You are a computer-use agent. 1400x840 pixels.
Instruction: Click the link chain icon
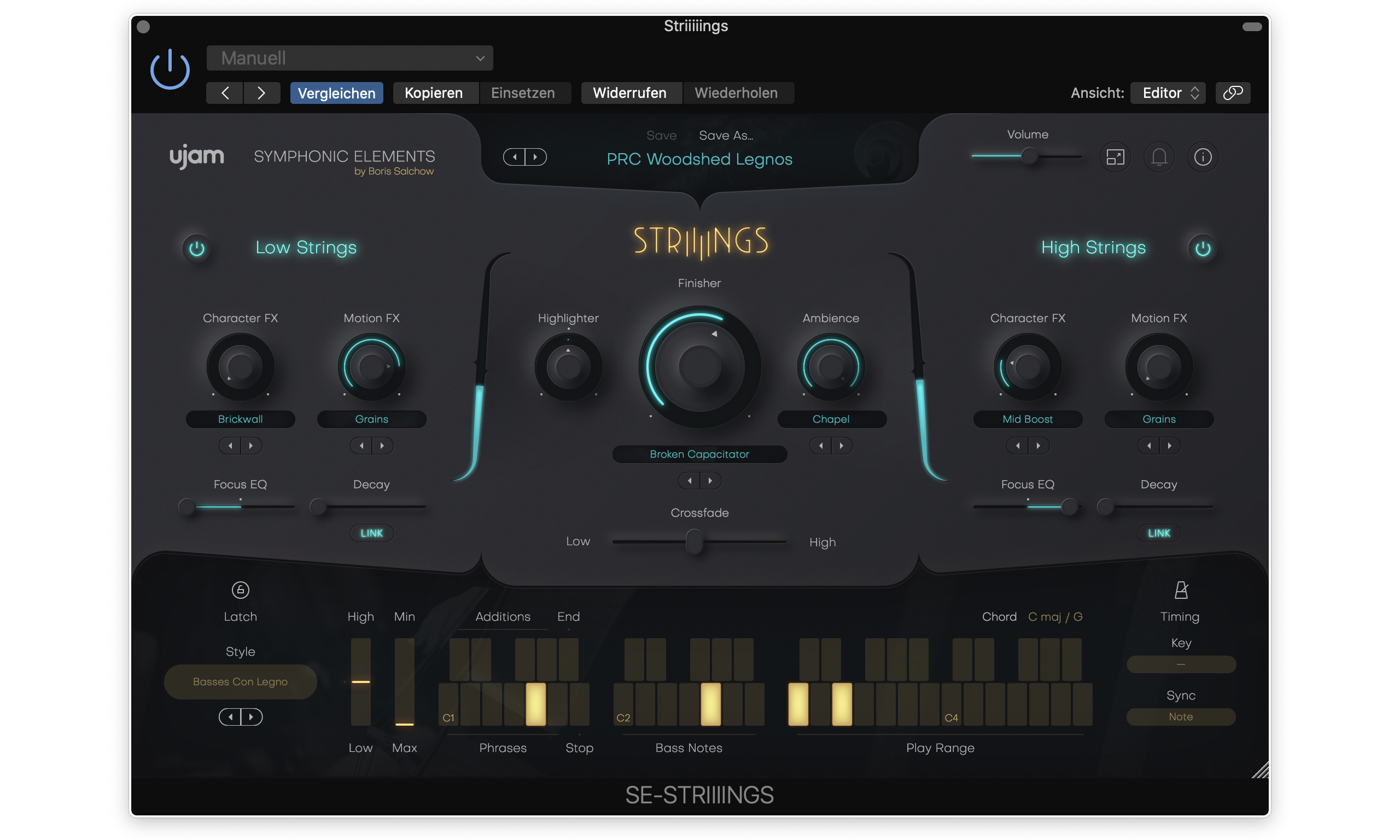click(x=1233, y=93)
